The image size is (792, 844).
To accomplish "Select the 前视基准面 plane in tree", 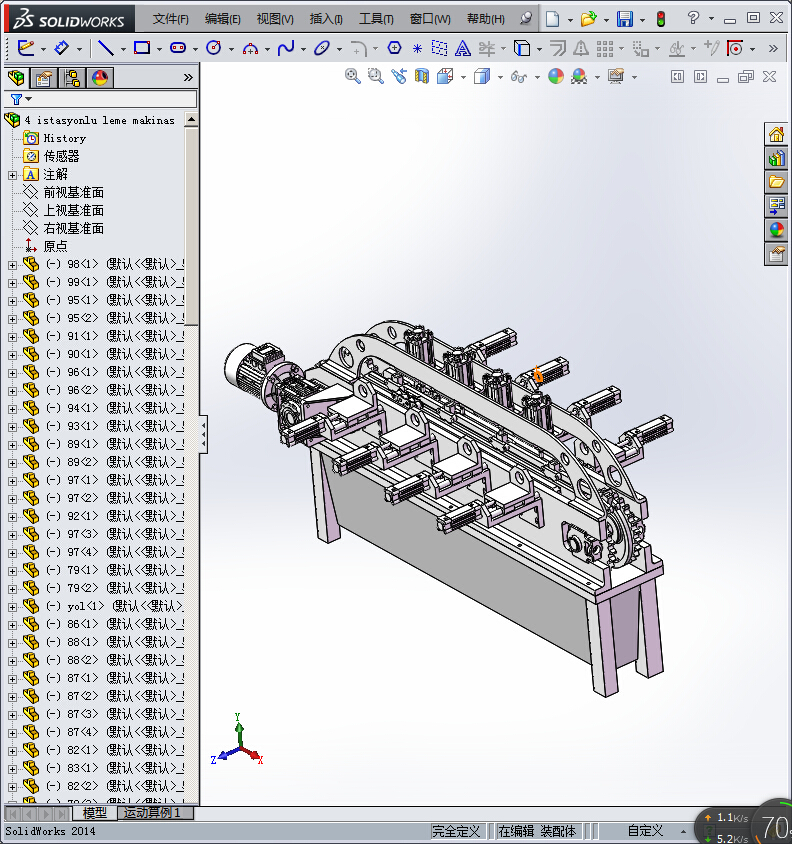I will [73, 192].
